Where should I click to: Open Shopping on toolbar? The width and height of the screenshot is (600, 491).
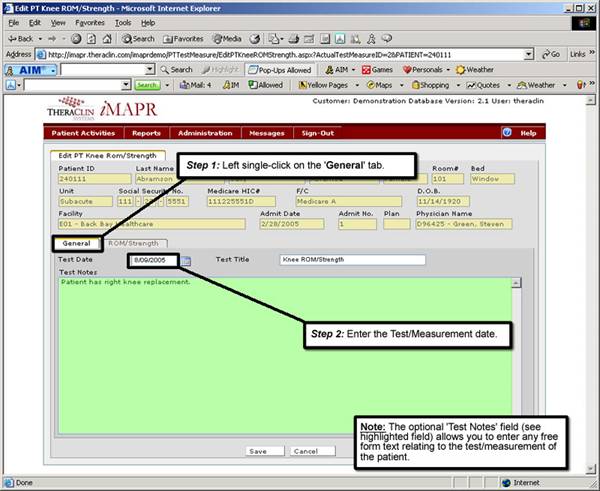pyautogui.click(x=430, y=85)
